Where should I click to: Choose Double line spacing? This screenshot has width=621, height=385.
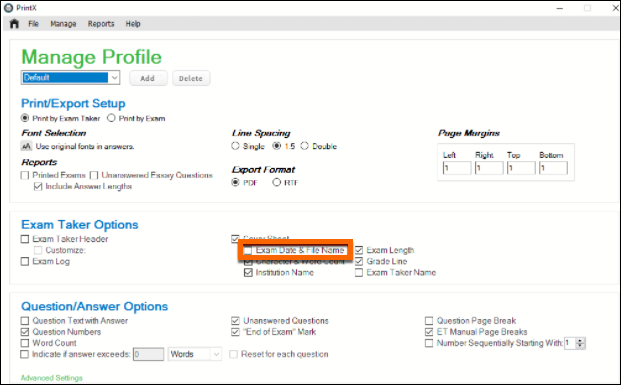coord(304,146)
